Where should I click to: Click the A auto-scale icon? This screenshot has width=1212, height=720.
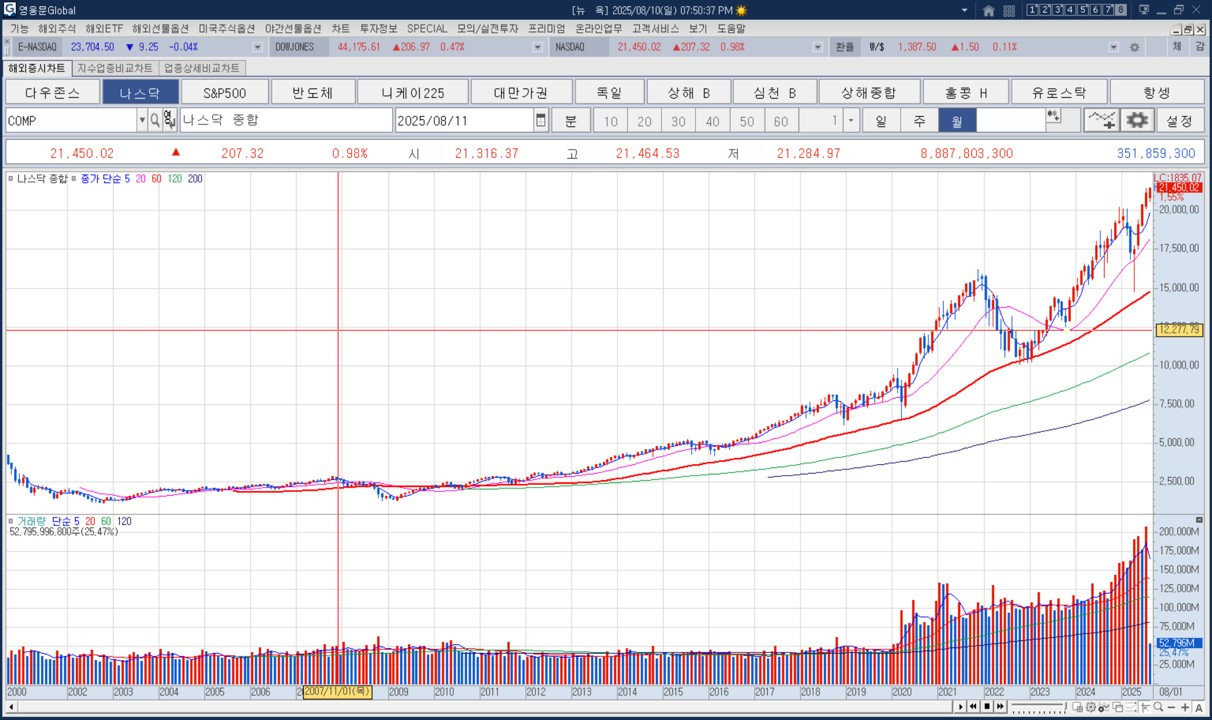[x=1199, y=706]
